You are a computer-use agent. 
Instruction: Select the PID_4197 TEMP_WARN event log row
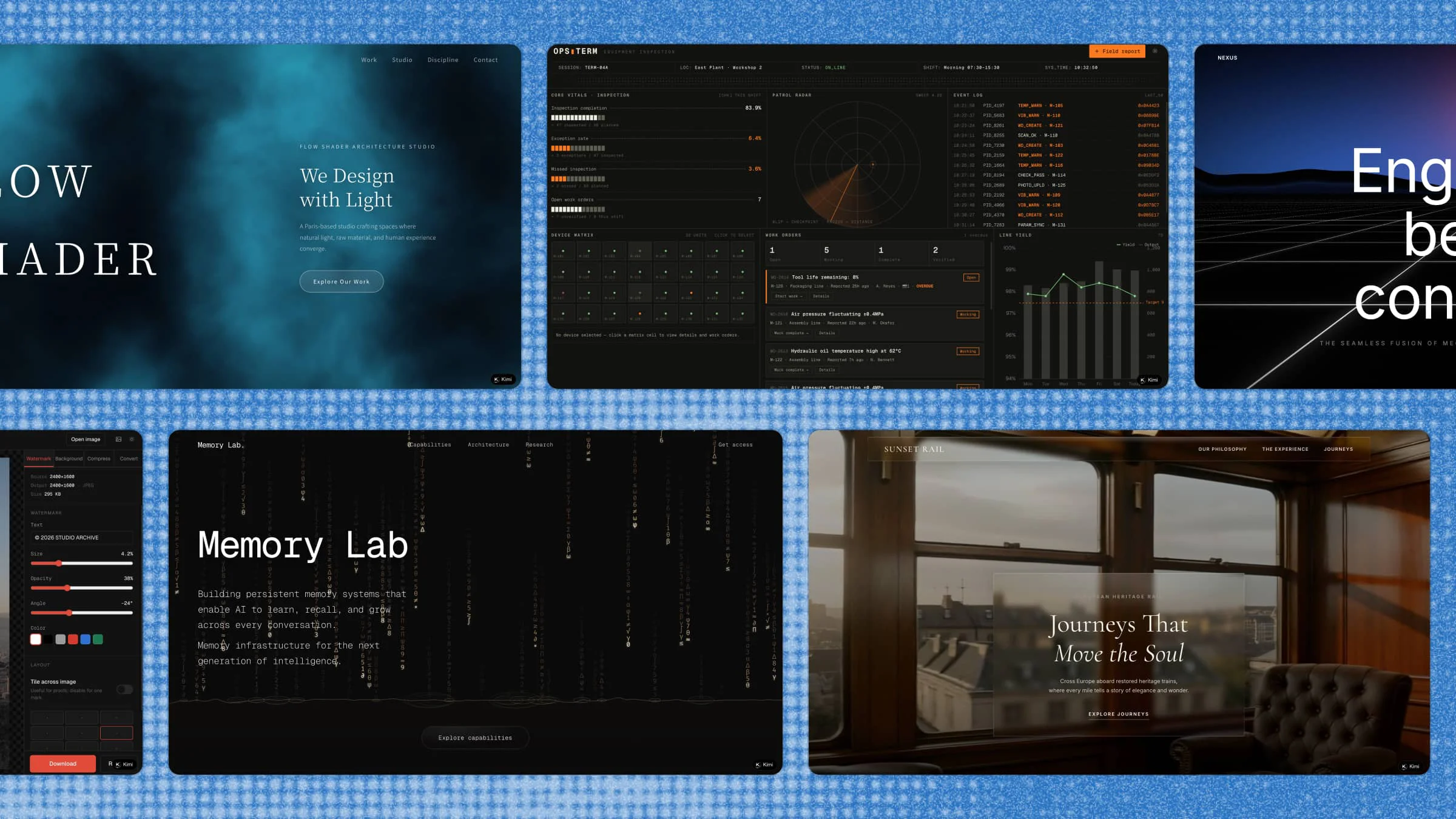click(x=1057, y=106)
